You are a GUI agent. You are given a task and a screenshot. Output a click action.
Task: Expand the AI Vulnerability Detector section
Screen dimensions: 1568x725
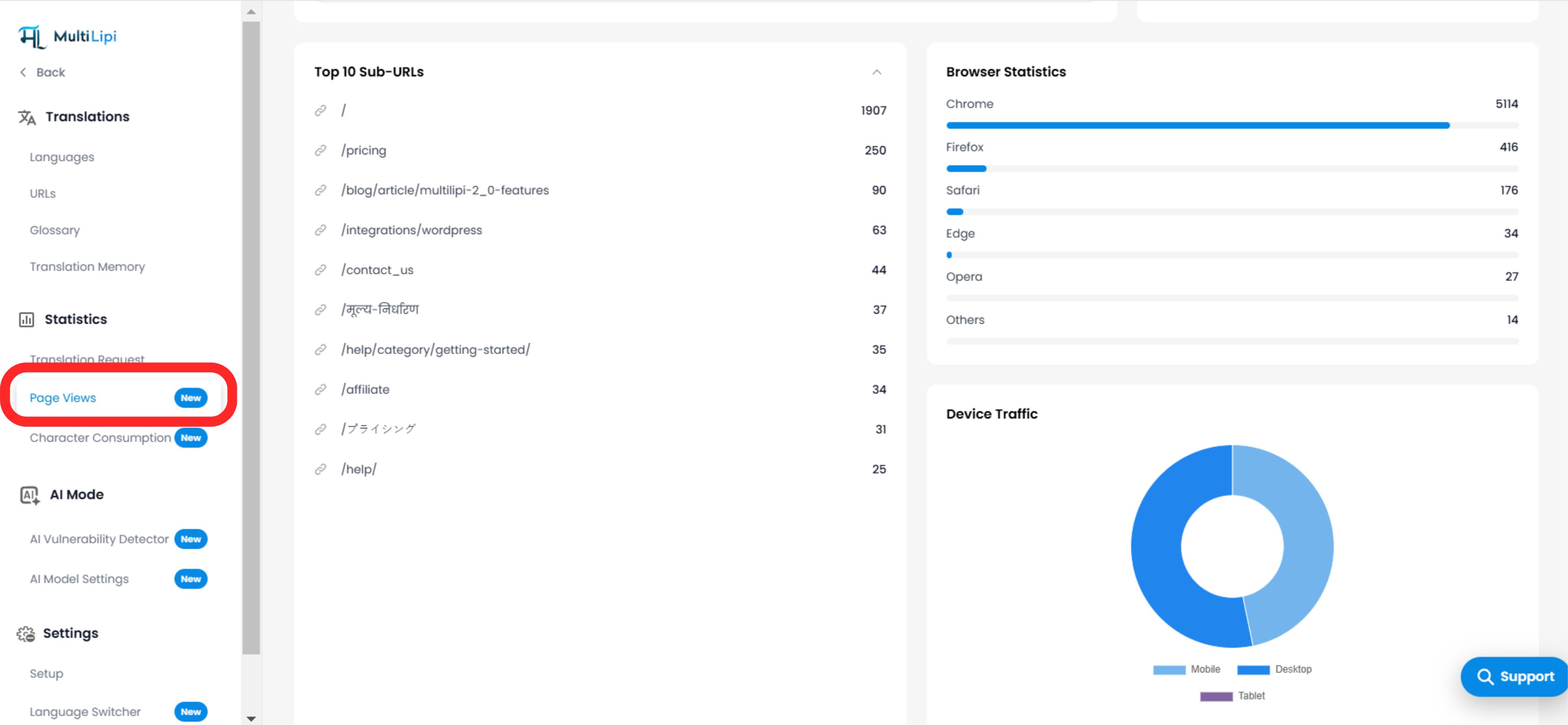[99, 539]
